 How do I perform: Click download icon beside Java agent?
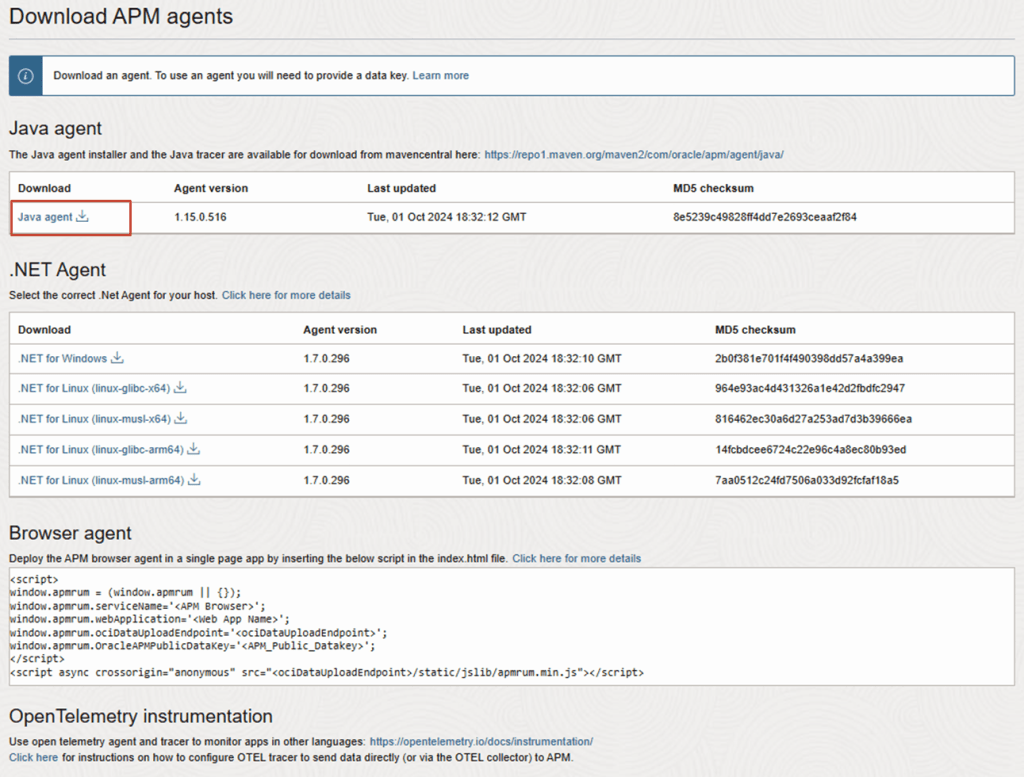[x=83, y=217]
